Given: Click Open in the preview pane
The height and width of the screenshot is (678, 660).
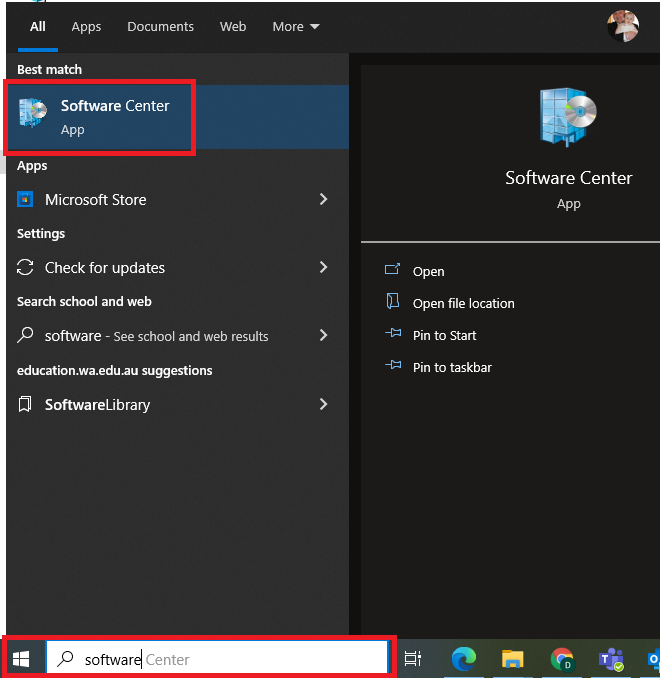Looking at the screenshot, I should point(428,272).
